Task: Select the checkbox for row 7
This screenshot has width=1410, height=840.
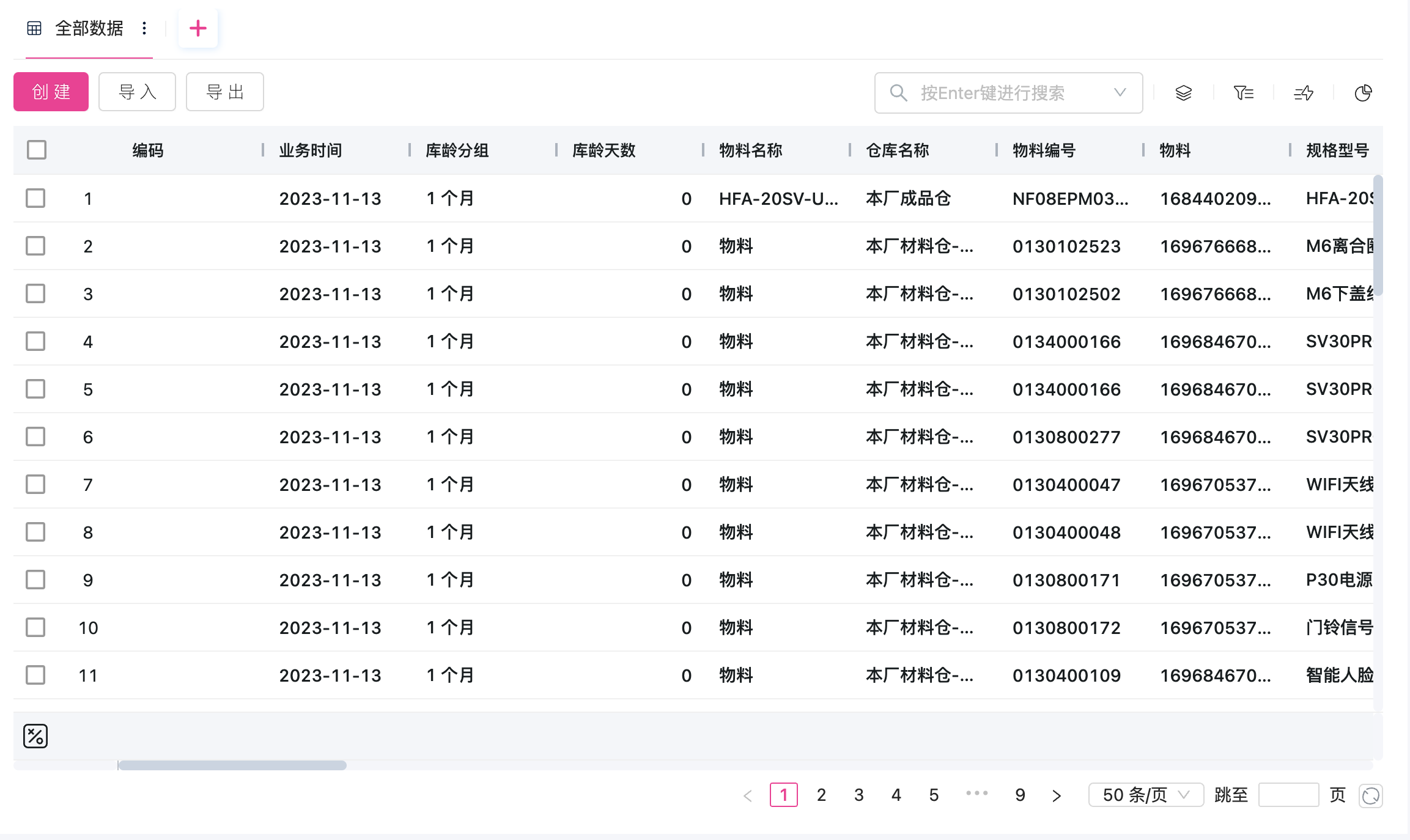Action: tap(35, 484)
